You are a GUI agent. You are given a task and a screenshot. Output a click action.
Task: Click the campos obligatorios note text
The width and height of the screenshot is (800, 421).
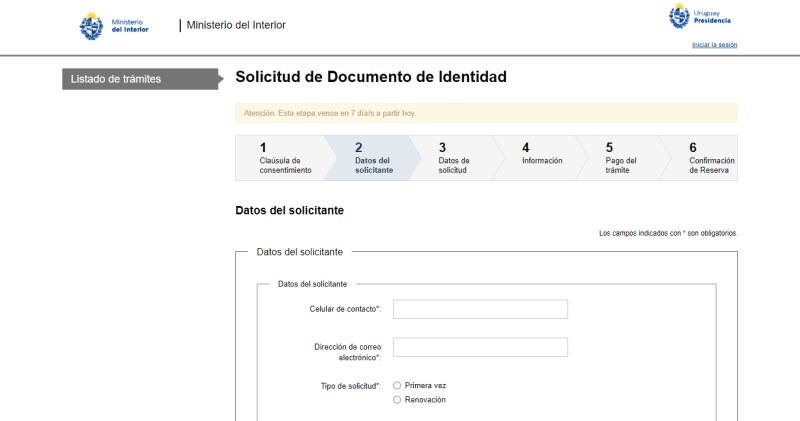[x=668, y=233]
